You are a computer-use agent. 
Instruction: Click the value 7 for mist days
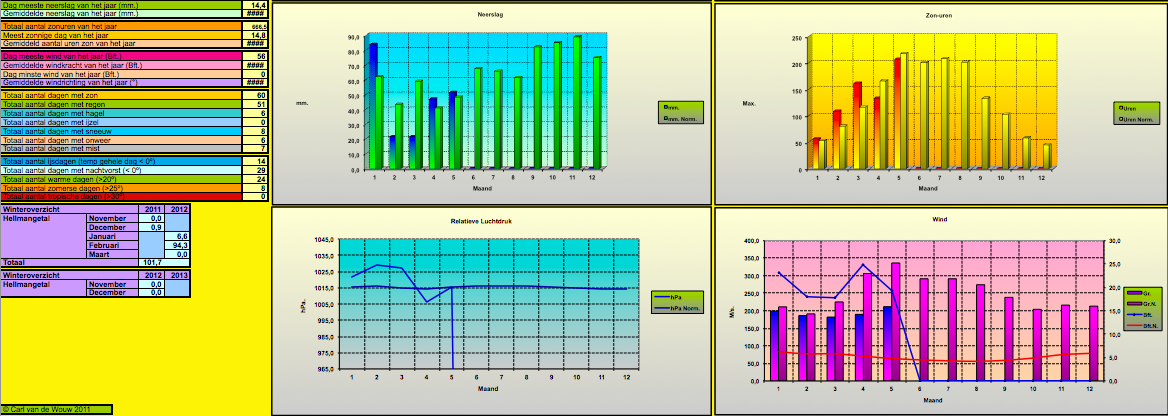pyautogui.click(x=256, y=148)
